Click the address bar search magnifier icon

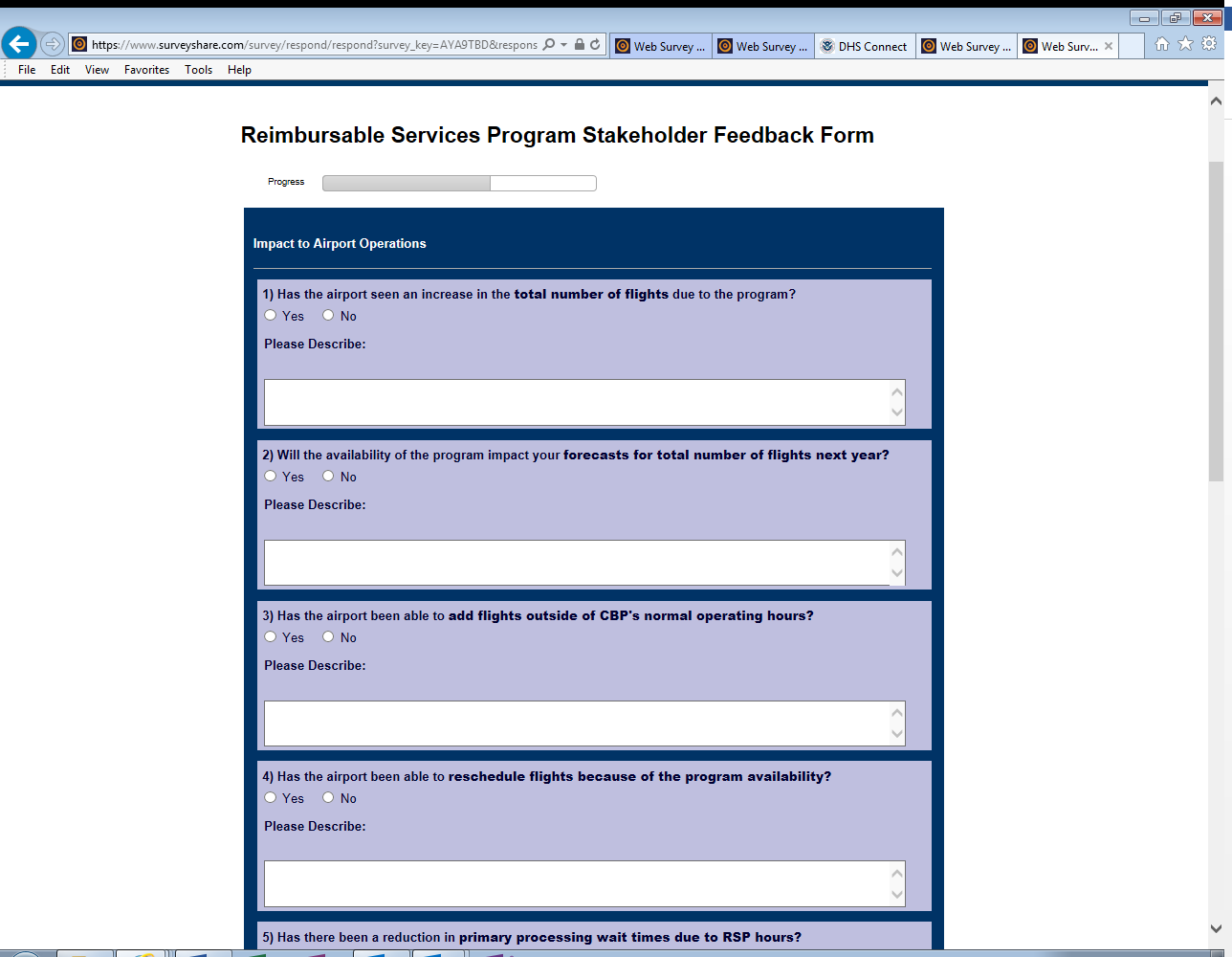(549, 45)
